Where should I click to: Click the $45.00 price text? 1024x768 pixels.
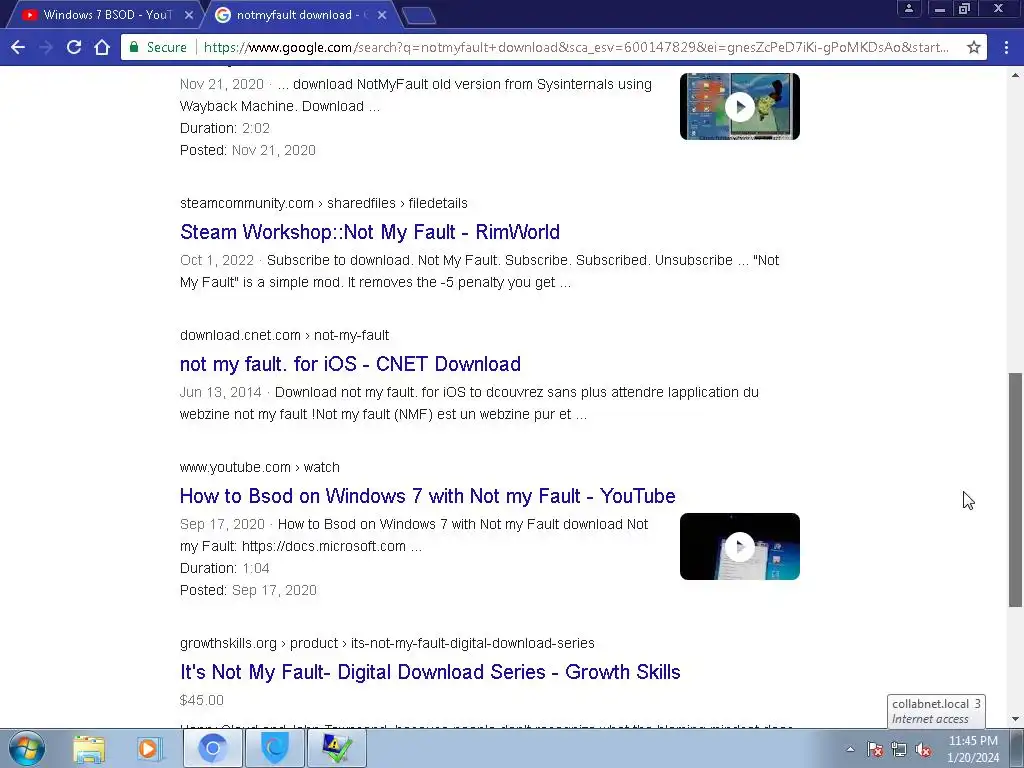click(201, 700)
